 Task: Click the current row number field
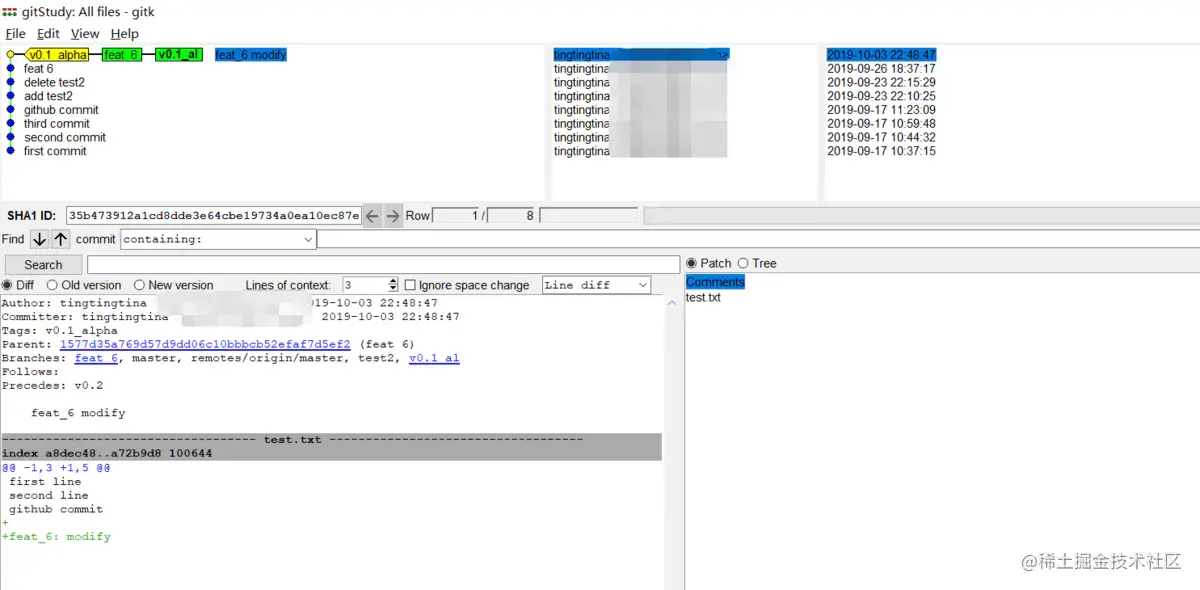point(456,215)
